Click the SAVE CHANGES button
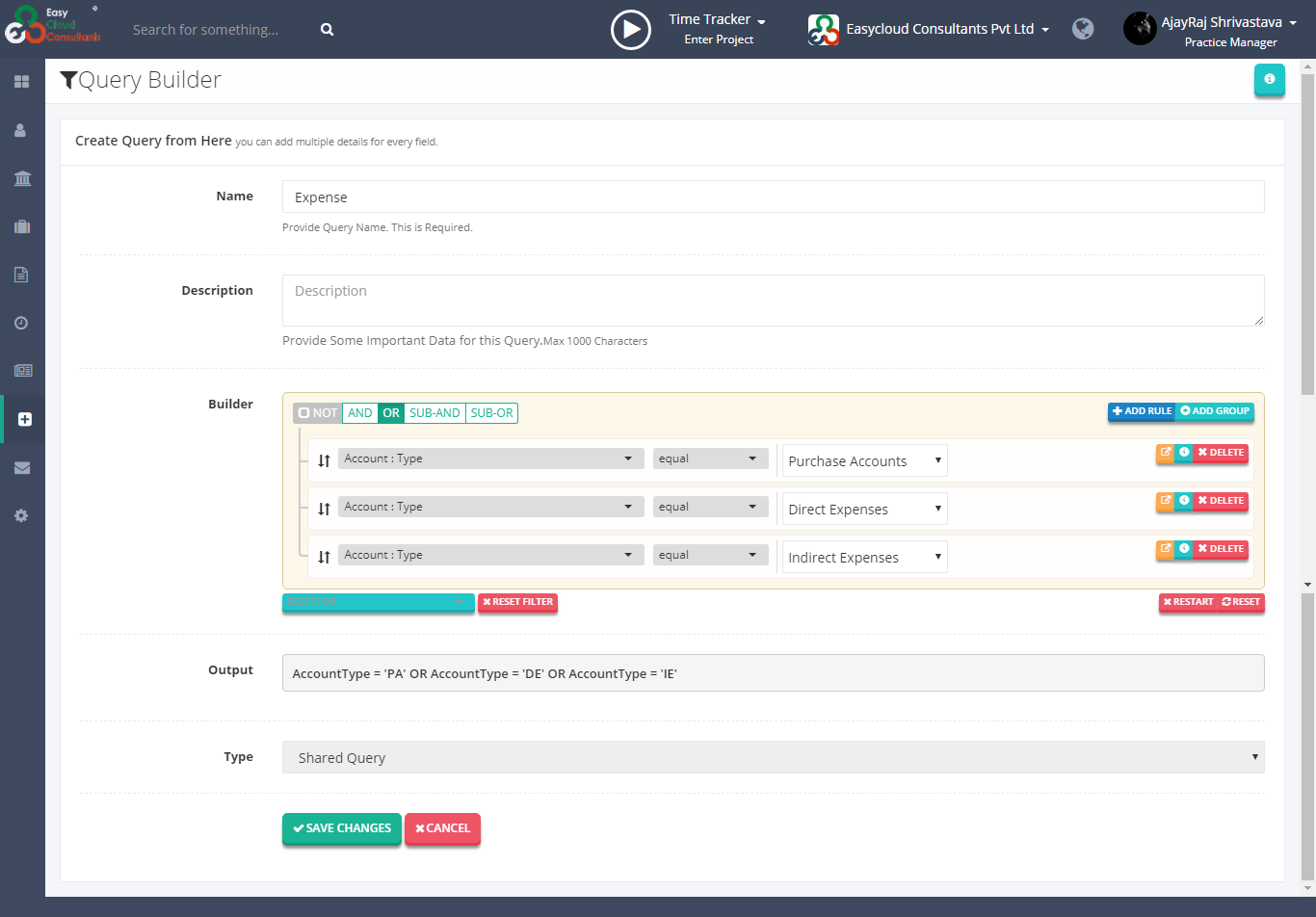 342,828
